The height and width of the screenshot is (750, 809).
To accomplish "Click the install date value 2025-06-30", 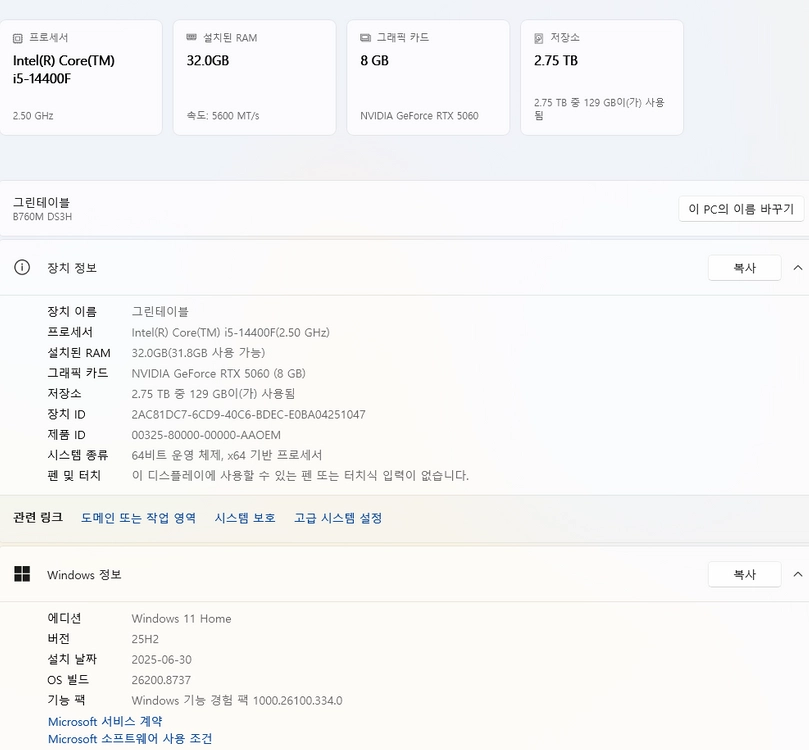I will (x=161, y=660).
